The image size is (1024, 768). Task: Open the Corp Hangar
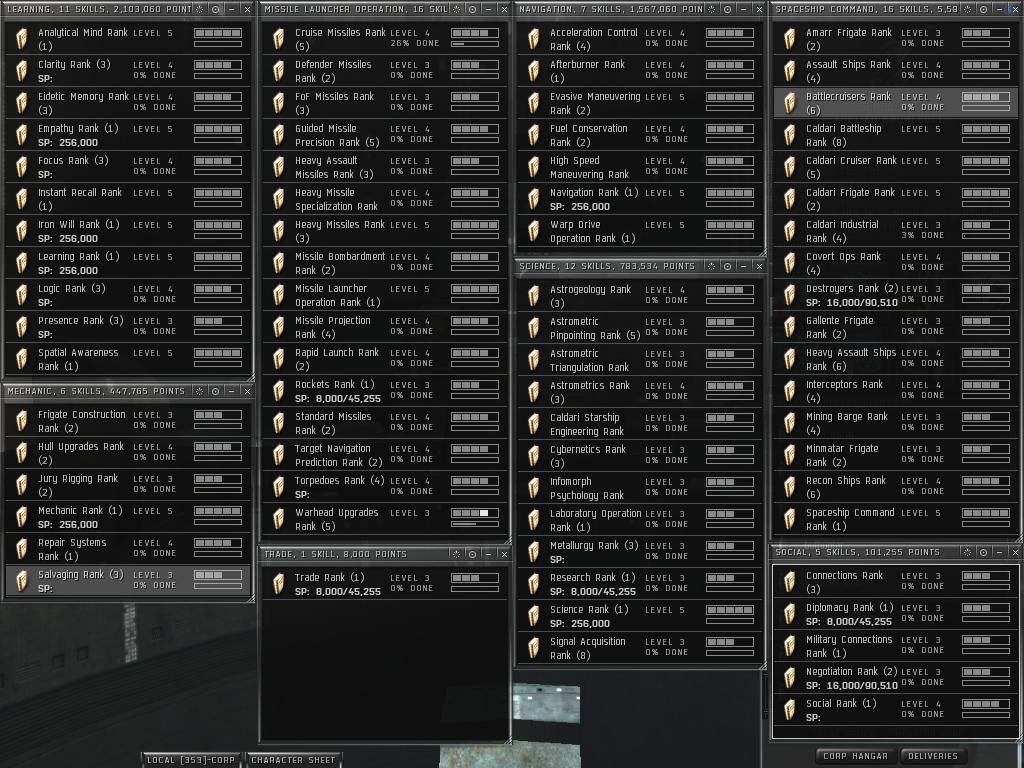(x=856, y=756)
